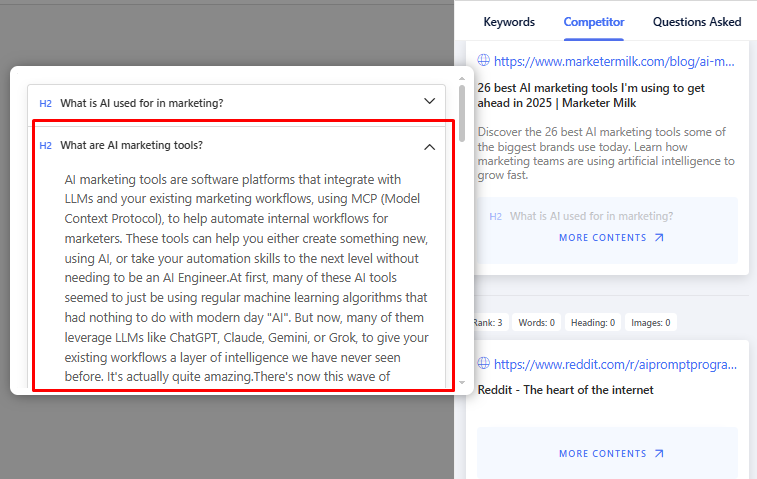Open the marketermilk.com blog link

point(614,62)
